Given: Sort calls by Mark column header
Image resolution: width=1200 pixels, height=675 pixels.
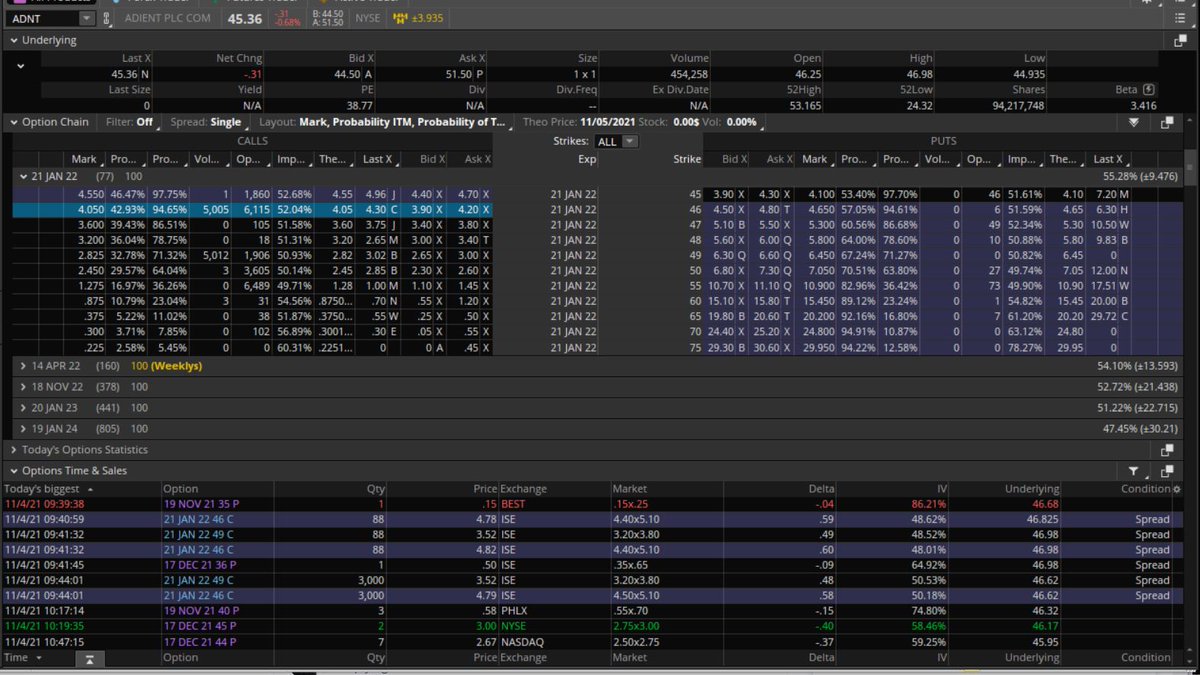Looking at the screenshot, I should tap(84, 159).
